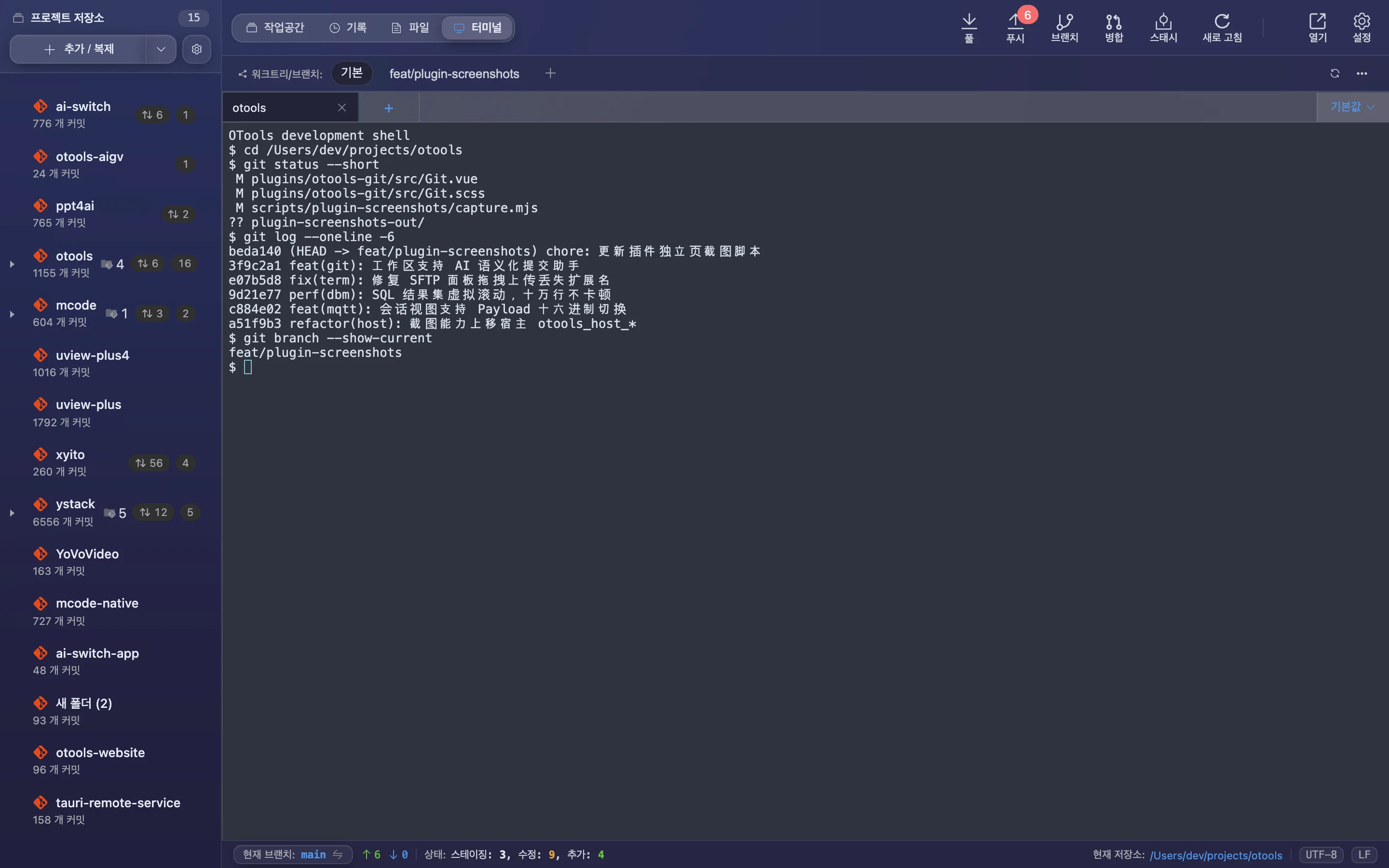Click the UTF-8 encoding indicator

pos(1321,854)
